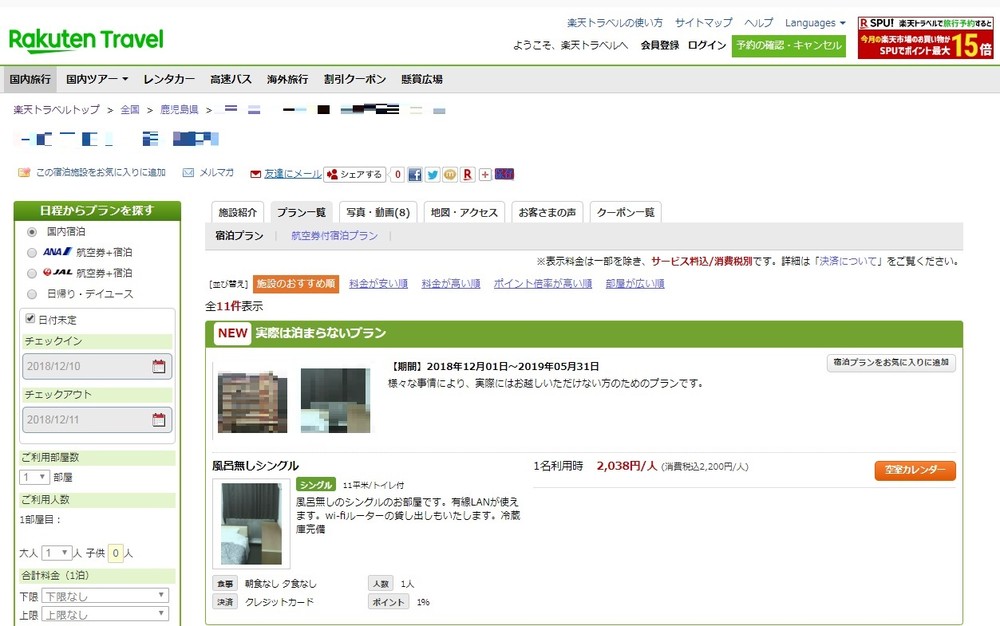The height and width of the screenshot is (626, 1000).
Task: Open the Languages dropdown
Action: [815, 23]
